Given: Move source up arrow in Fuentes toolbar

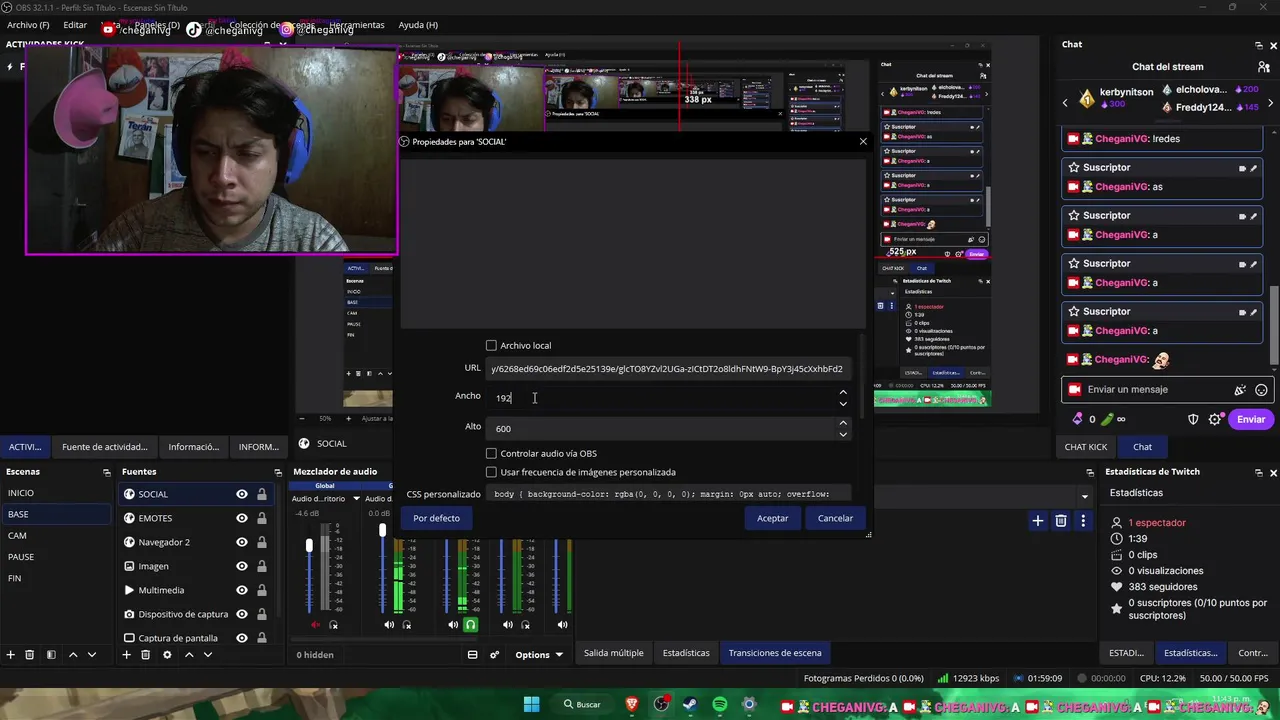Looking at the screenshot, I should coord(189,655).
